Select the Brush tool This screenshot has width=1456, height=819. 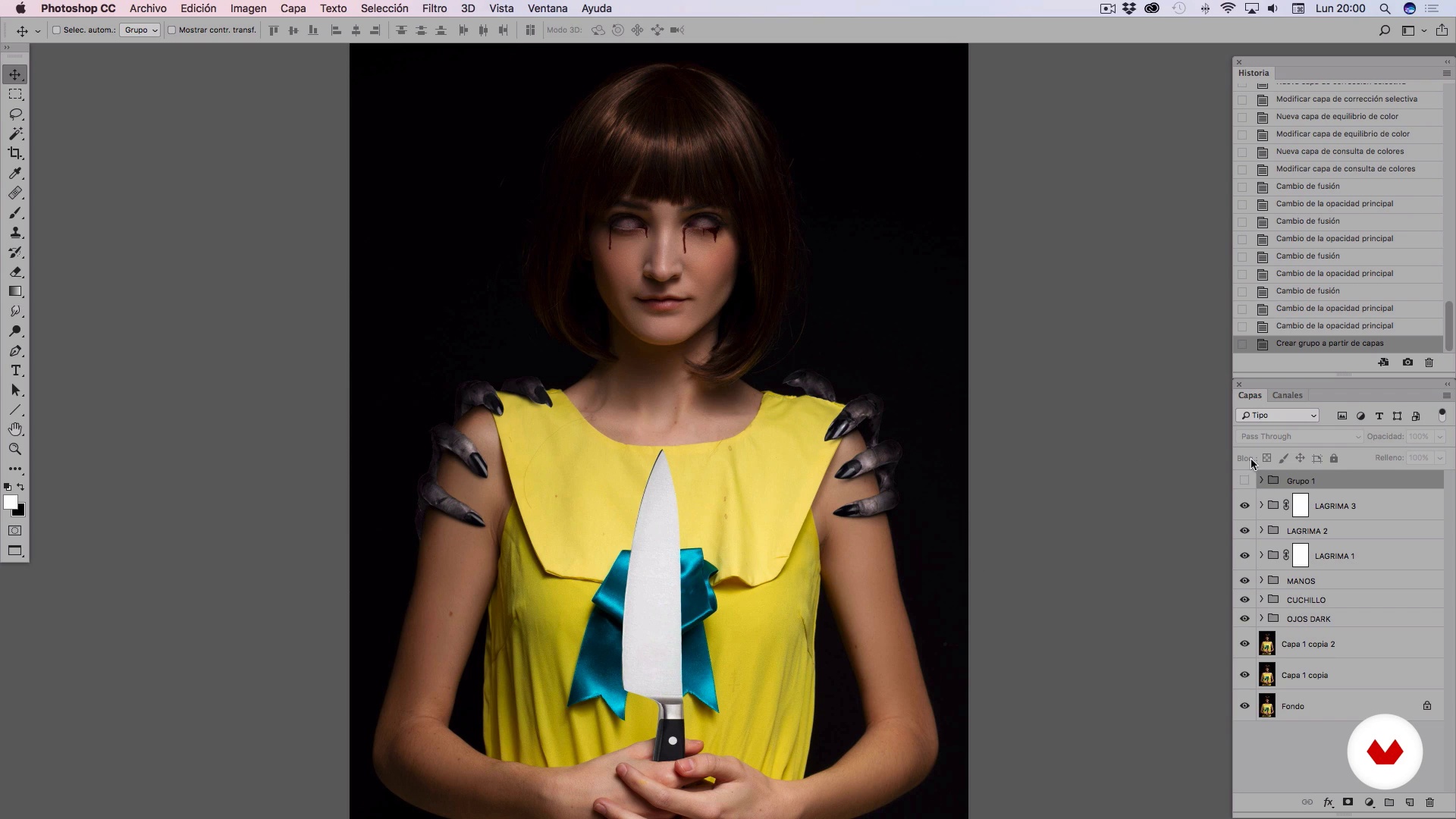click(x=15, y=213)
